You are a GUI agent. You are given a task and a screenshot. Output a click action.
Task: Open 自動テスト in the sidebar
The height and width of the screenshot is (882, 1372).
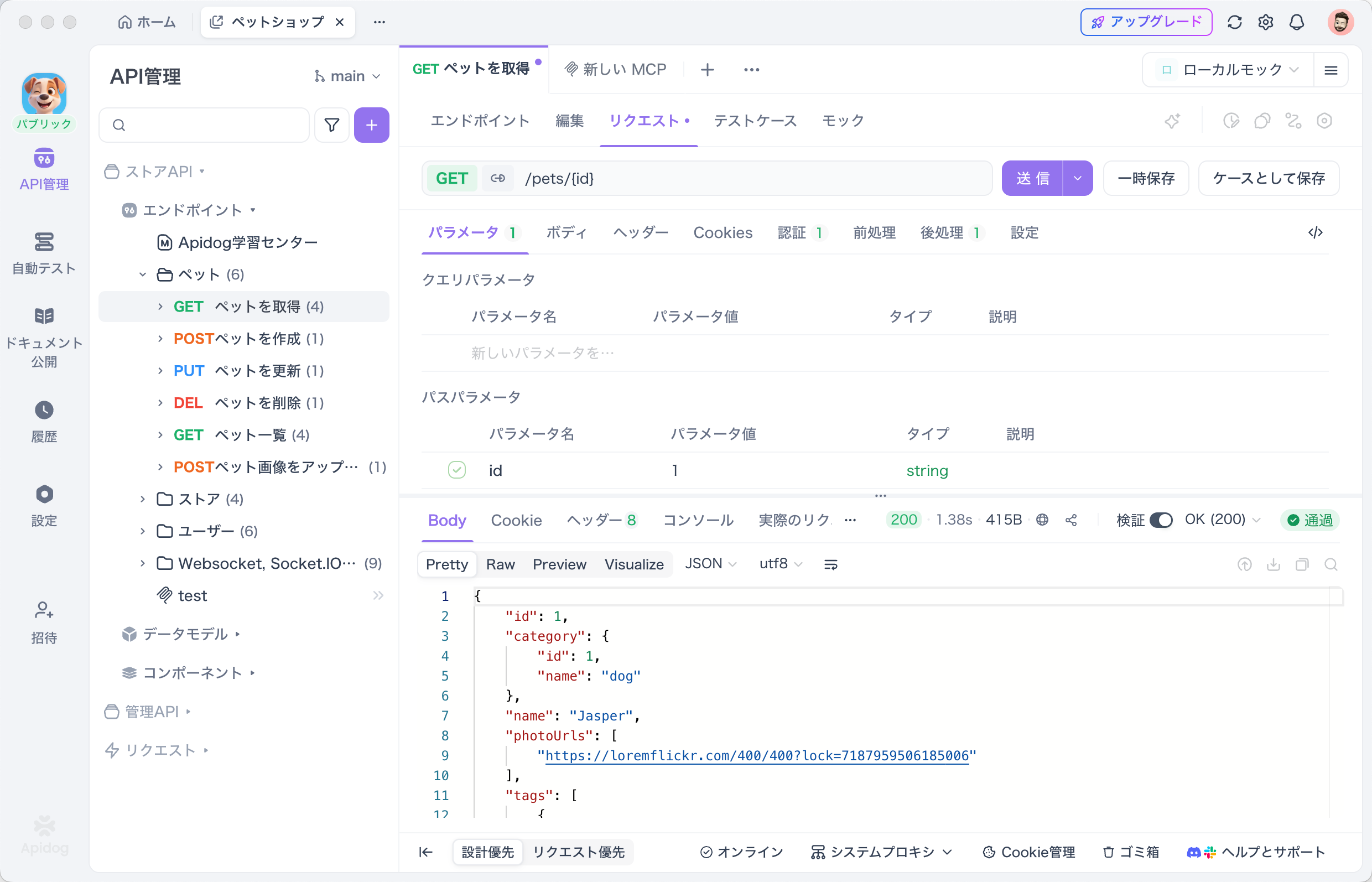coord(44,253)
